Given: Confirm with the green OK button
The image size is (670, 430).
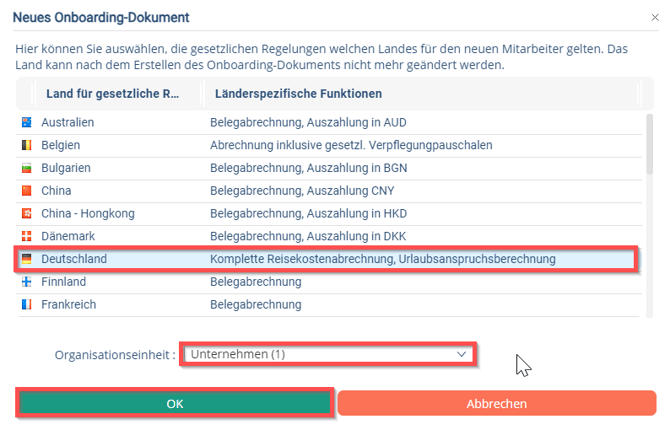Looking at the screenshot, I should coord(174,403).
